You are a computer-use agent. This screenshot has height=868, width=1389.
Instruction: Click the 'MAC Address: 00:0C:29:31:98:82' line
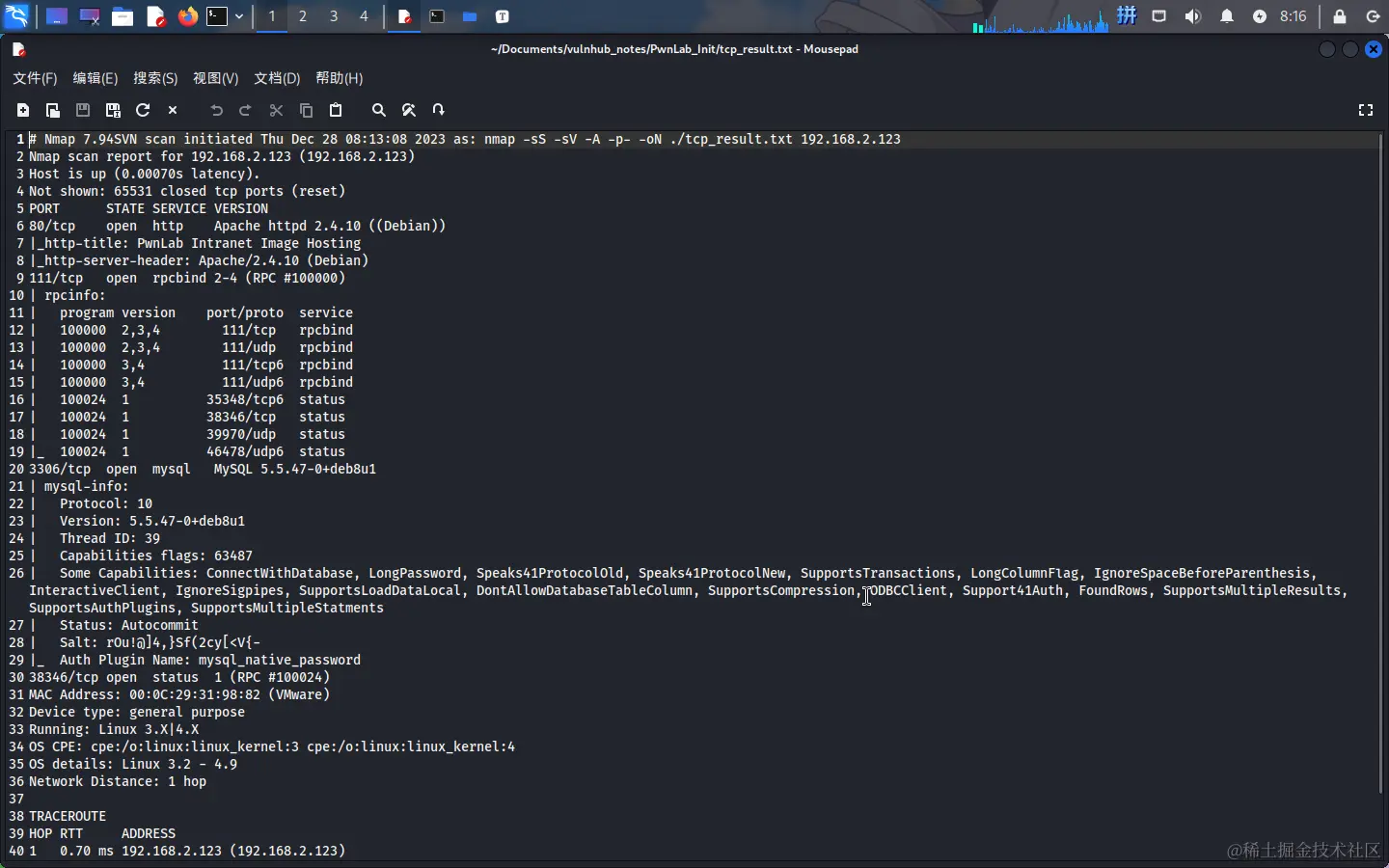(179, 694)
